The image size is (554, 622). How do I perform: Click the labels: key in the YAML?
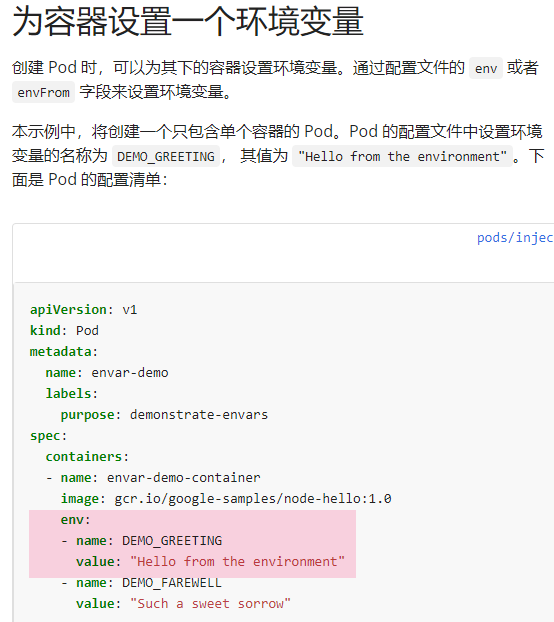coord(71,394)
